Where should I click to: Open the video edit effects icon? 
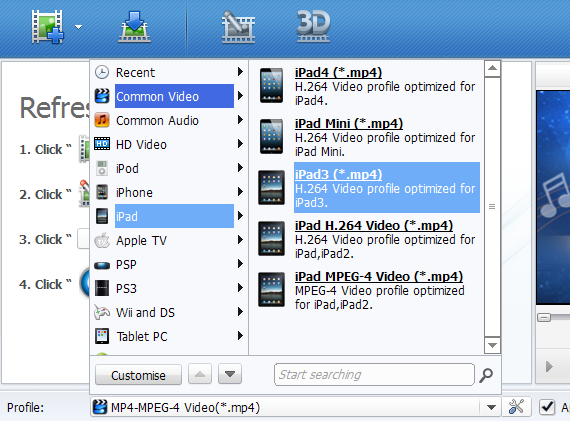click(238, 27)
